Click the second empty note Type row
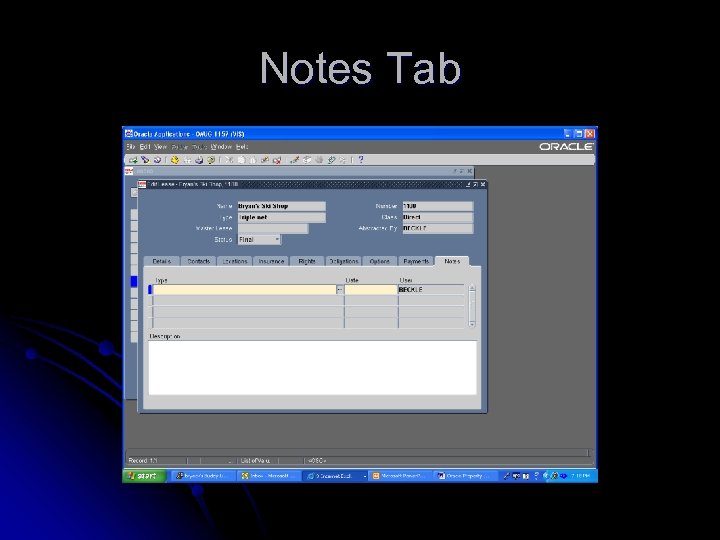This screenshot has height=540, width=720. coord(248,301)
